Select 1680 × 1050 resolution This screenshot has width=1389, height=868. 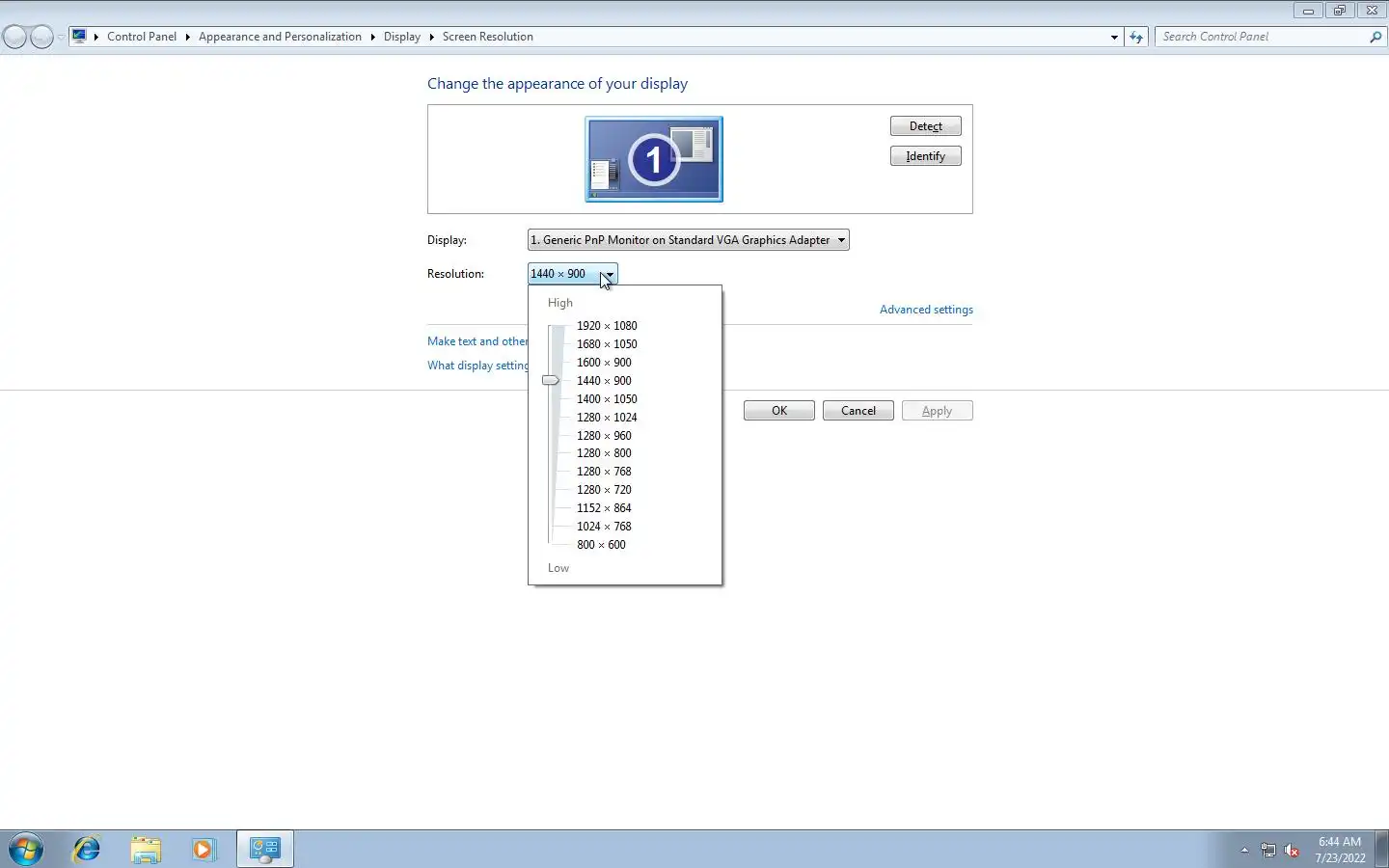click(x=607, y=344)
